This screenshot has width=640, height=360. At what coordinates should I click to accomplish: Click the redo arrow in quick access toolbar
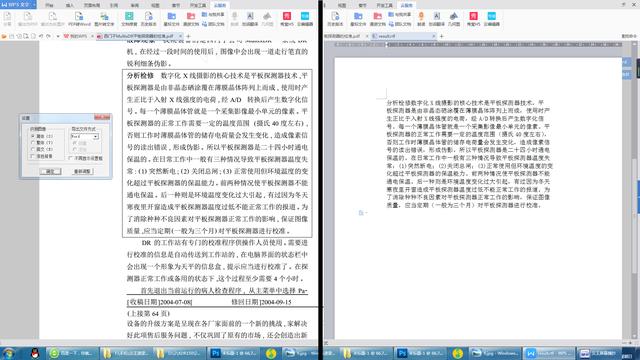pyautogui.click(x=49, y=36)
